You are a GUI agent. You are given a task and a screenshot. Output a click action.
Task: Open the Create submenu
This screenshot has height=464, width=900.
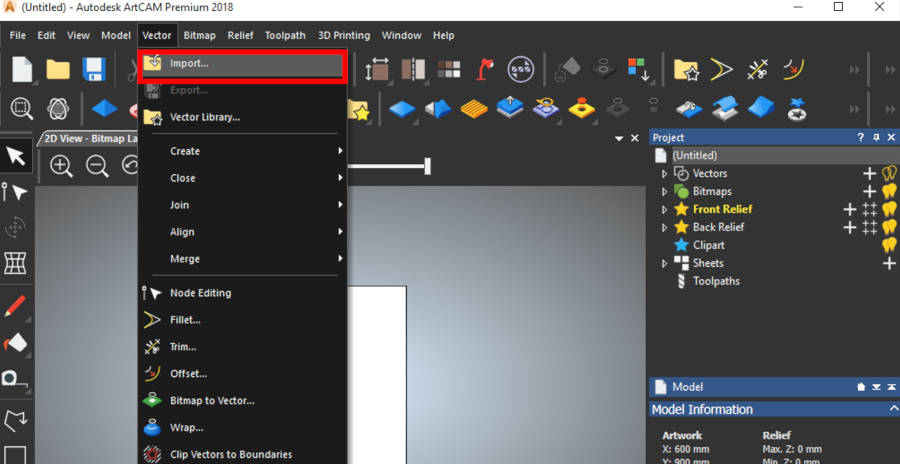click(x=242, y=151)
